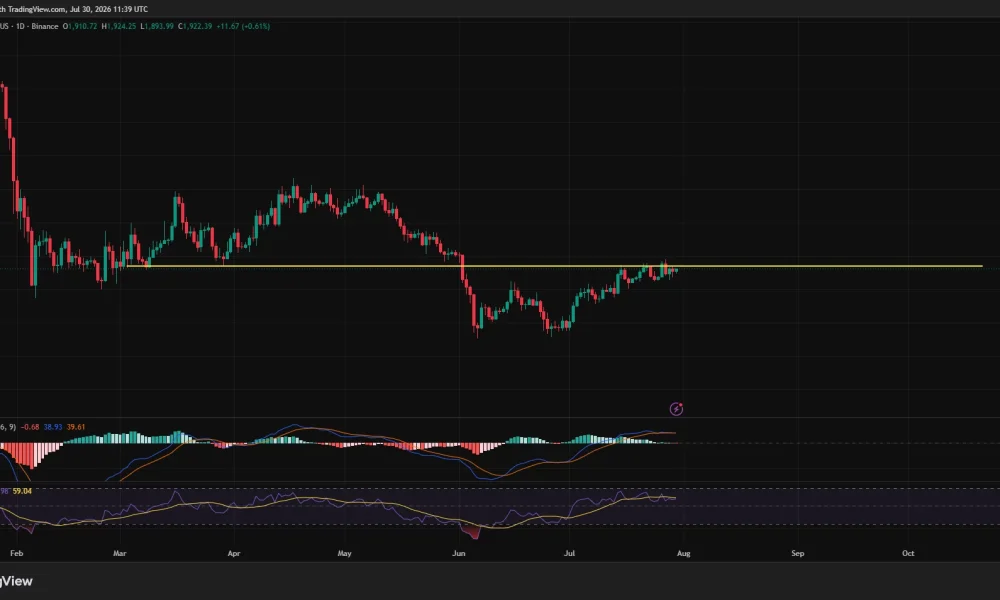This screenshot has height=600, width=1000.
Task: Click the MACD line value 38.93
Action: click(53, 427)
